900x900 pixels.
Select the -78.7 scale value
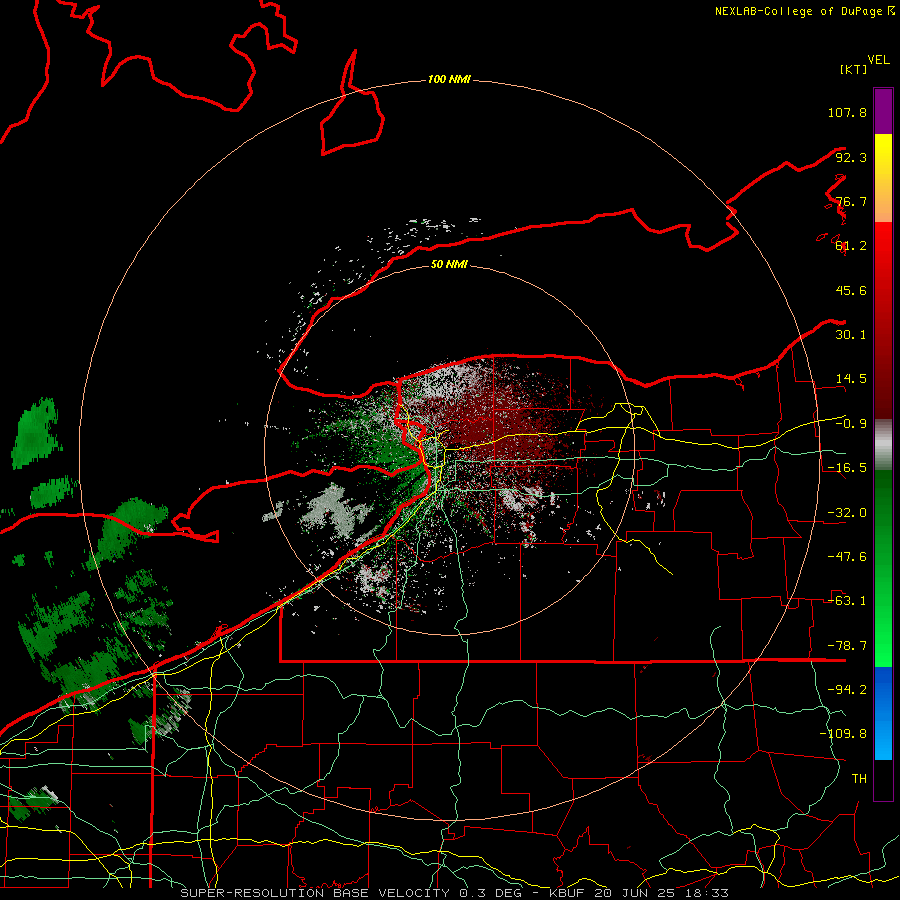tap(847, 646)
